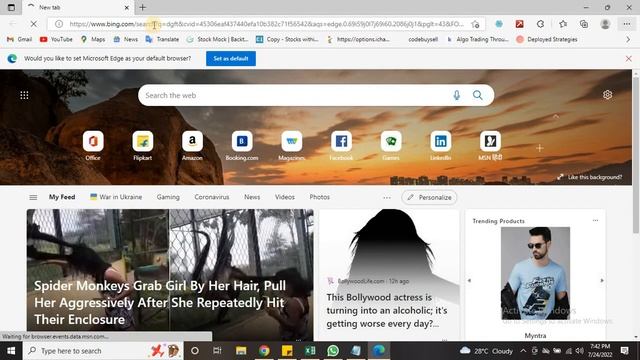Open the Collections toolbar icon

point(584,24)
